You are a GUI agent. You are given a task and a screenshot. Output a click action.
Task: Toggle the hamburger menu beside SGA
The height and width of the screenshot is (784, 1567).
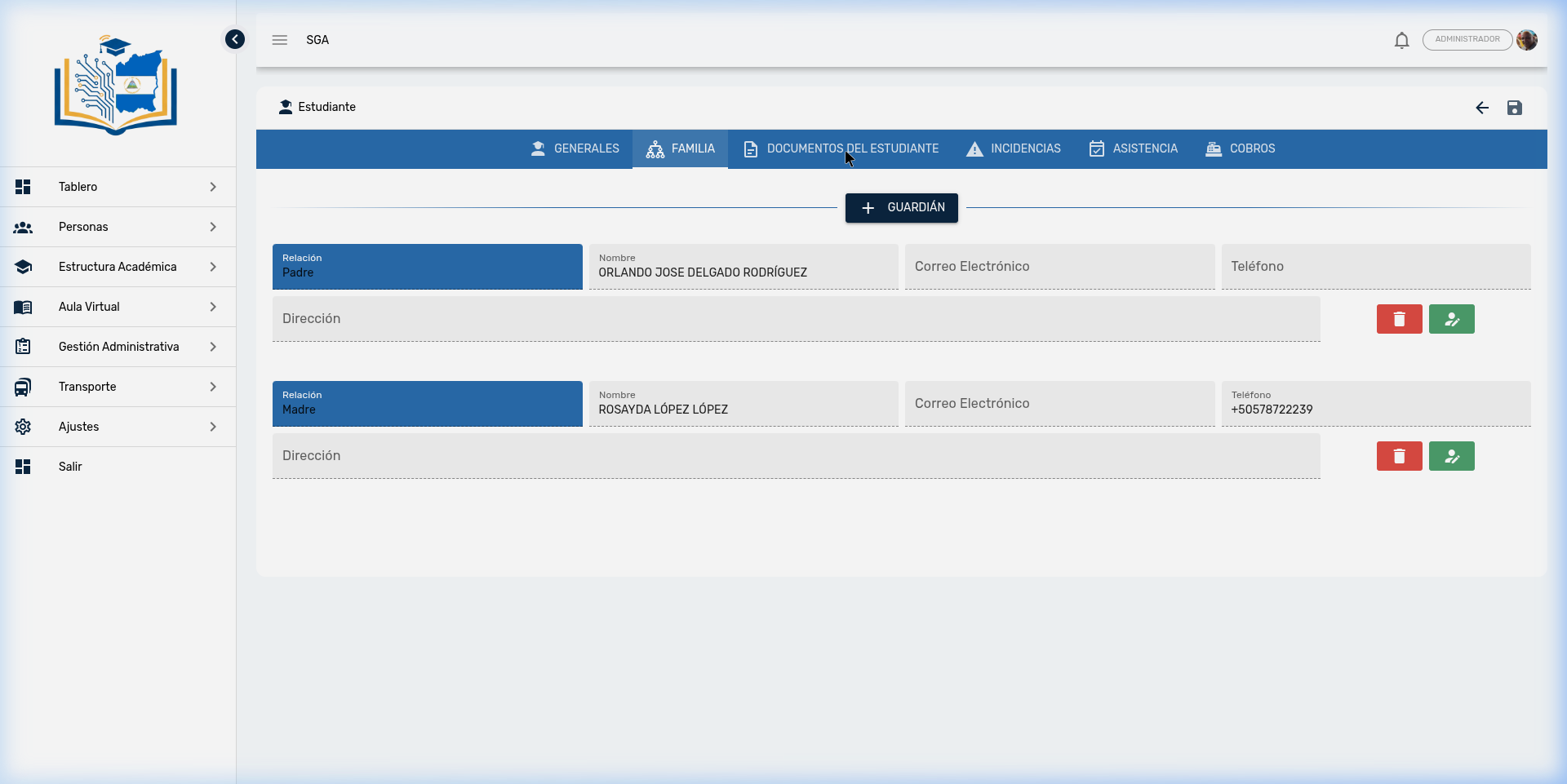coord(280,40)
